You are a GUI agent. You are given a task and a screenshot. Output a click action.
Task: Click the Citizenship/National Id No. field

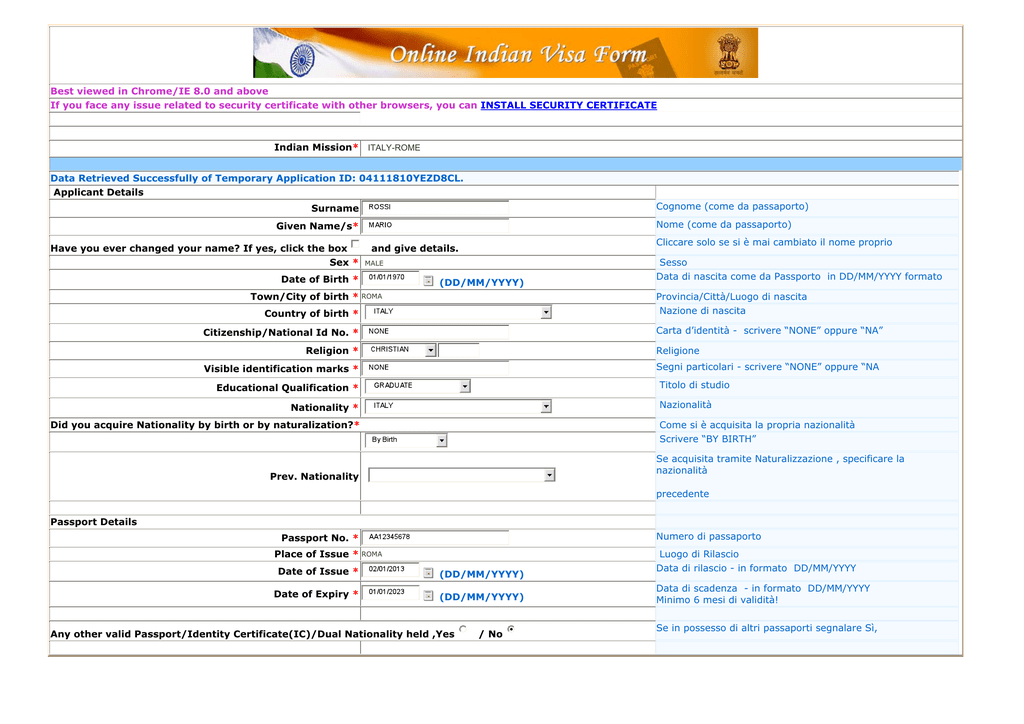pos(435,332)
